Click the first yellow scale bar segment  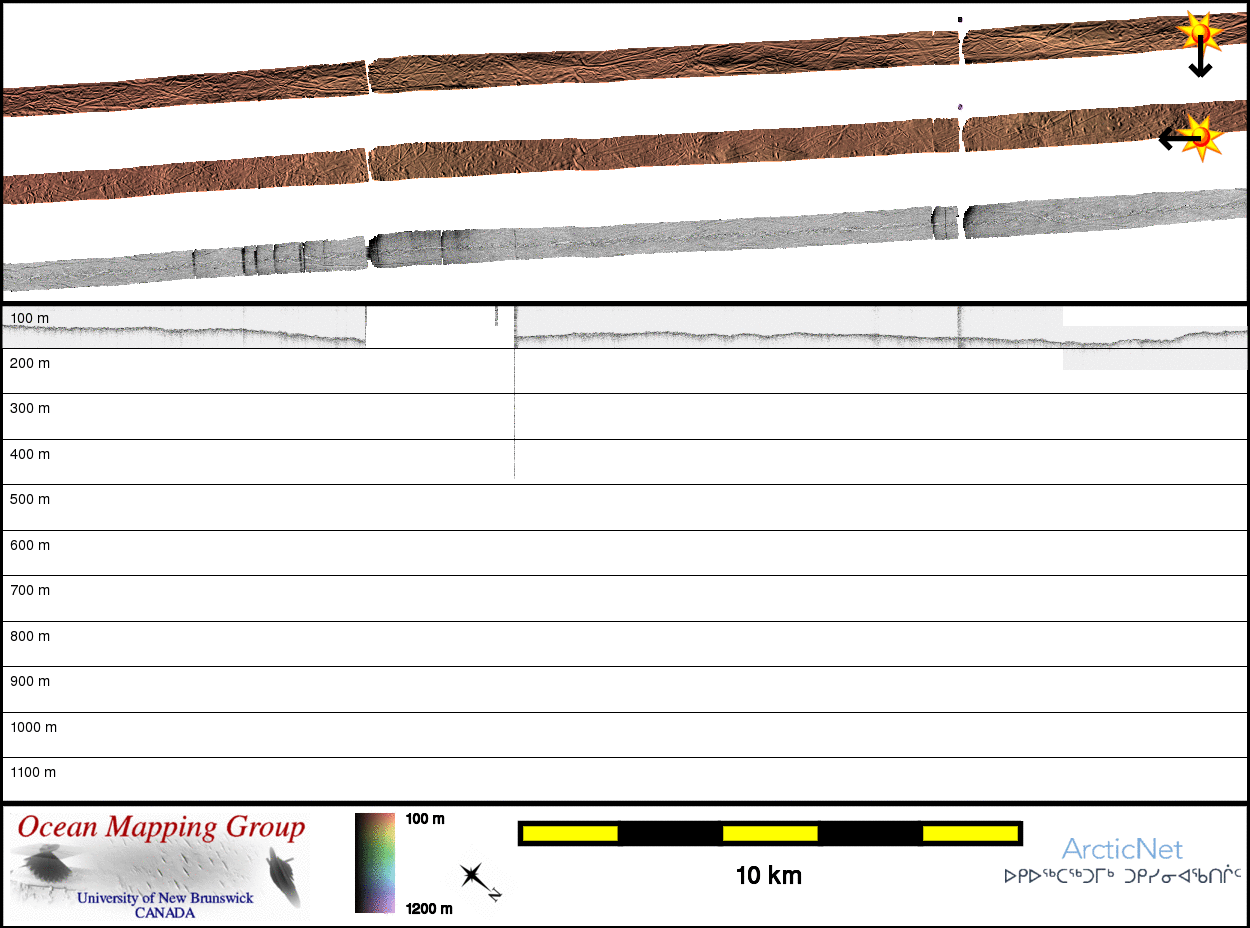click(x=569, y=833)
